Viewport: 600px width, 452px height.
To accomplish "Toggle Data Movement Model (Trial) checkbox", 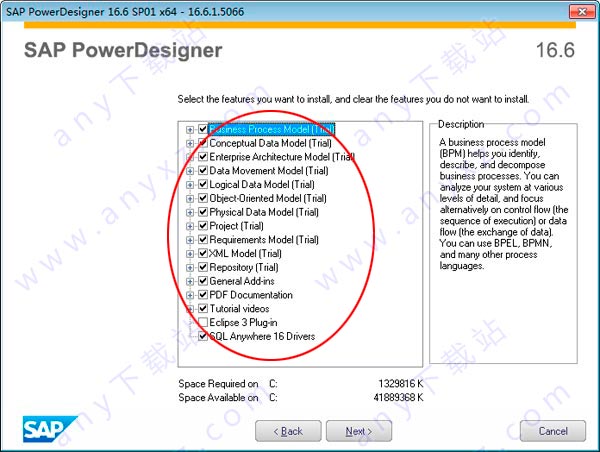I will (x=203, y=170).
